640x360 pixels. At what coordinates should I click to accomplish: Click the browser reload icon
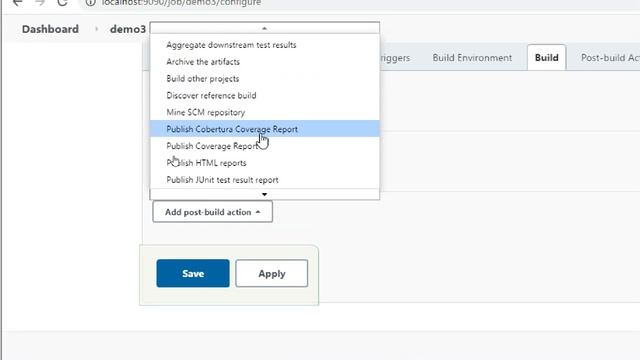62,2
